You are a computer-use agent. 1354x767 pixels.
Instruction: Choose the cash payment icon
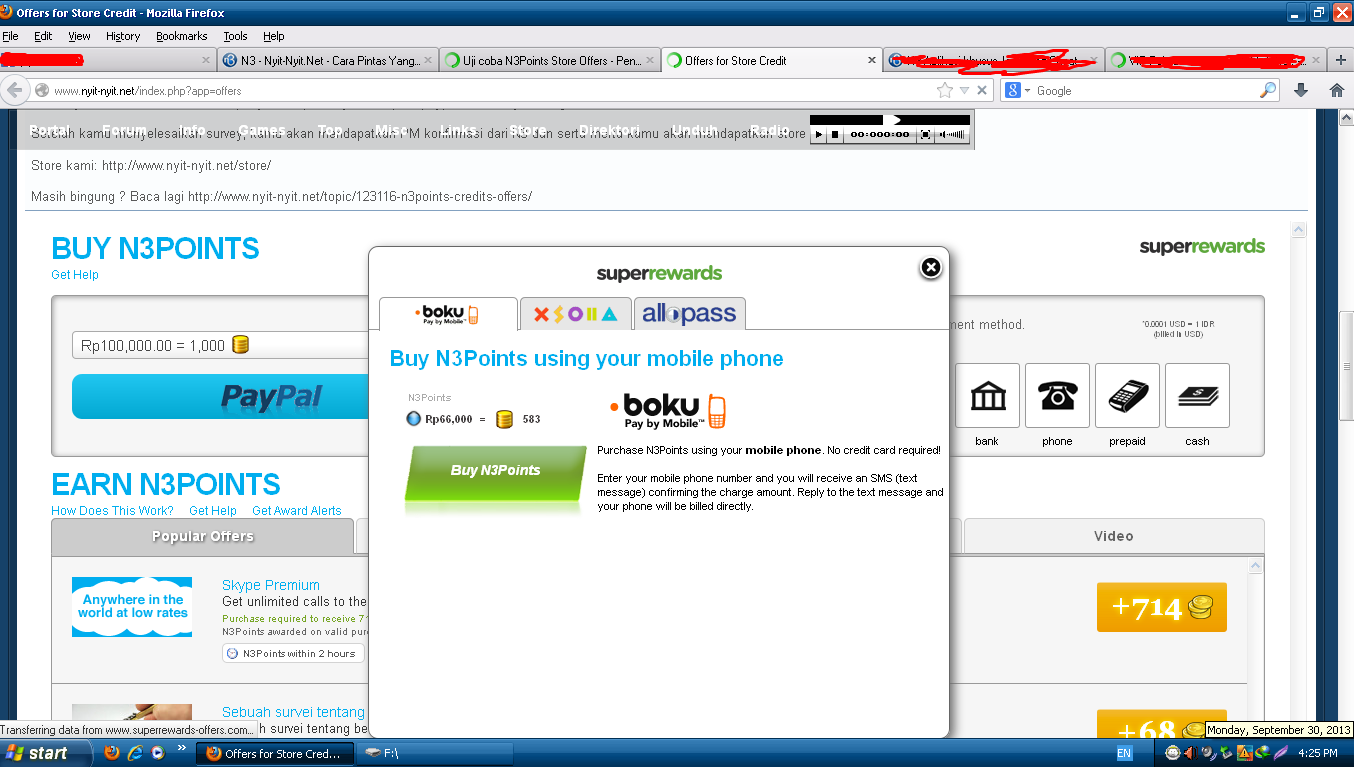point(1197,396)
